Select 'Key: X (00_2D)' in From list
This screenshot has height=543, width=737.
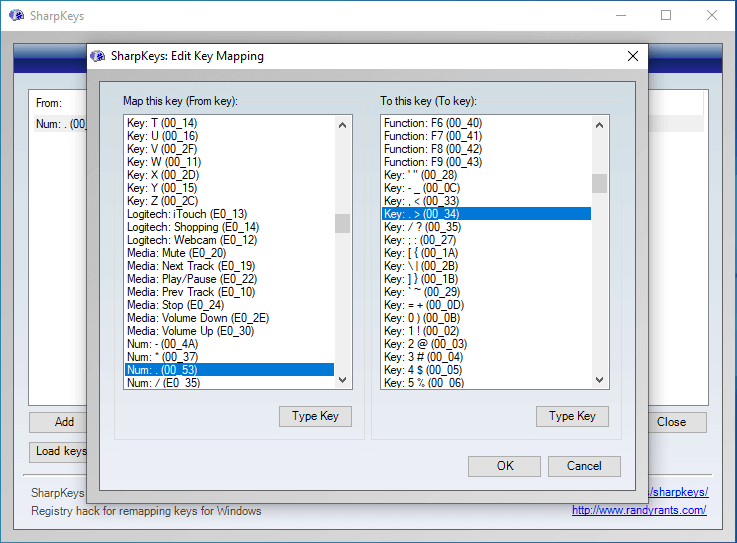coord(230,175)
